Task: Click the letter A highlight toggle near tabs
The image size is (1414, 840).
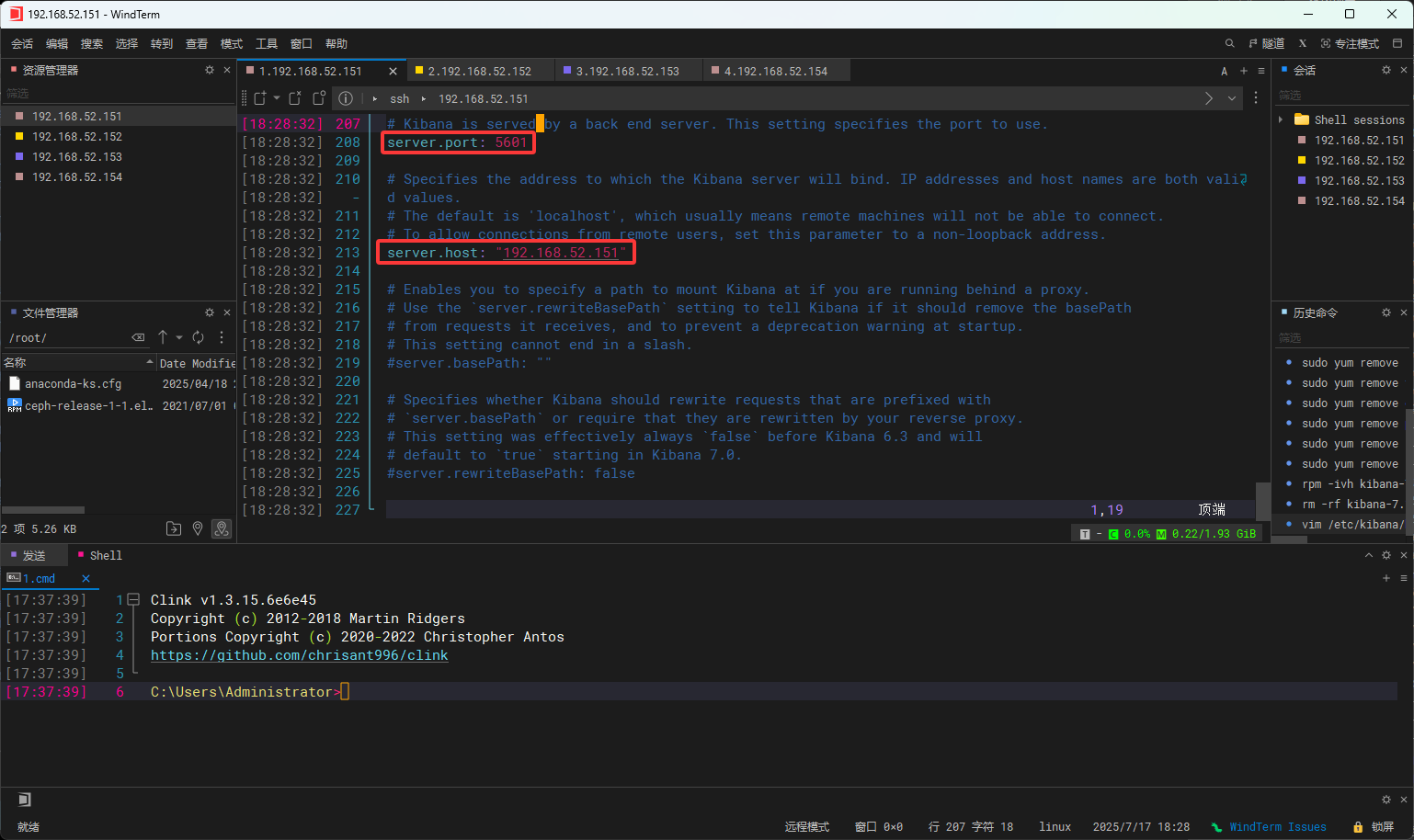Action: click(1224, 70)
